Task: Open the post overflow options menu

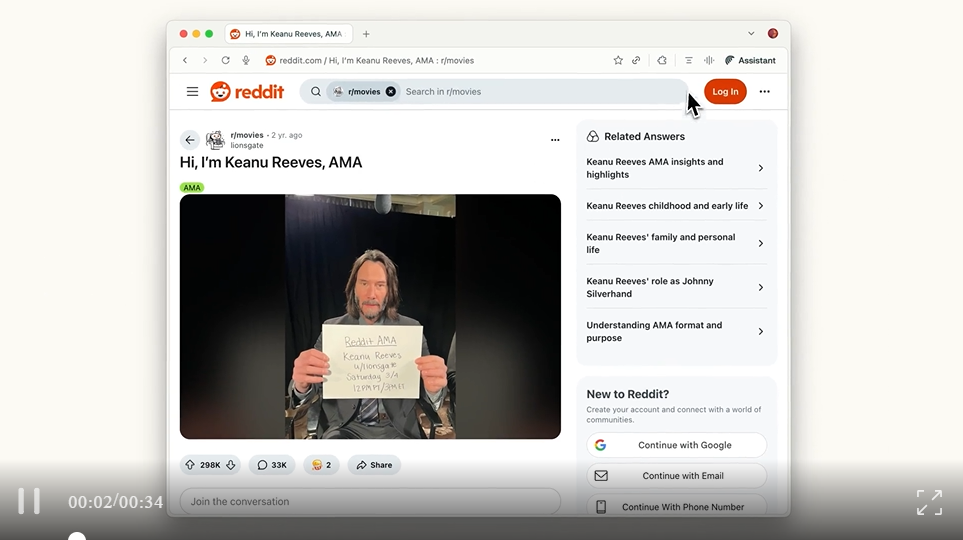Action: pyautogui.click(x=555, y=140)
